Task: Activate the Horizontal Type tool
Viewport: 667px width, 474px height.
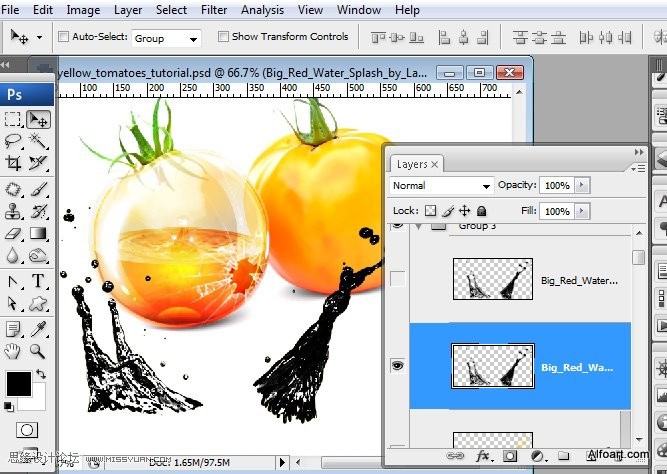Action: click(38, 281)
